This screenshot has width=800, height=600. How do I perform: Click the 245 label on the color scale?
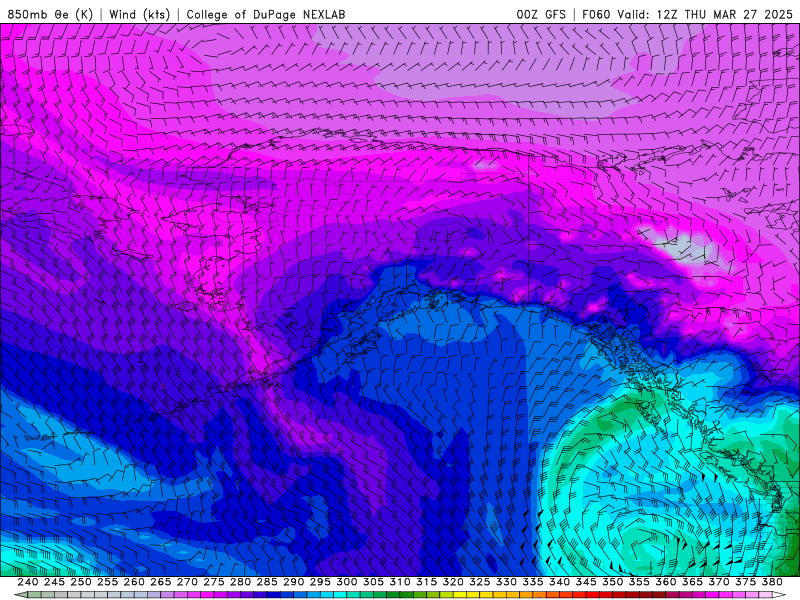pyautogui.click(x=54, y=582)
